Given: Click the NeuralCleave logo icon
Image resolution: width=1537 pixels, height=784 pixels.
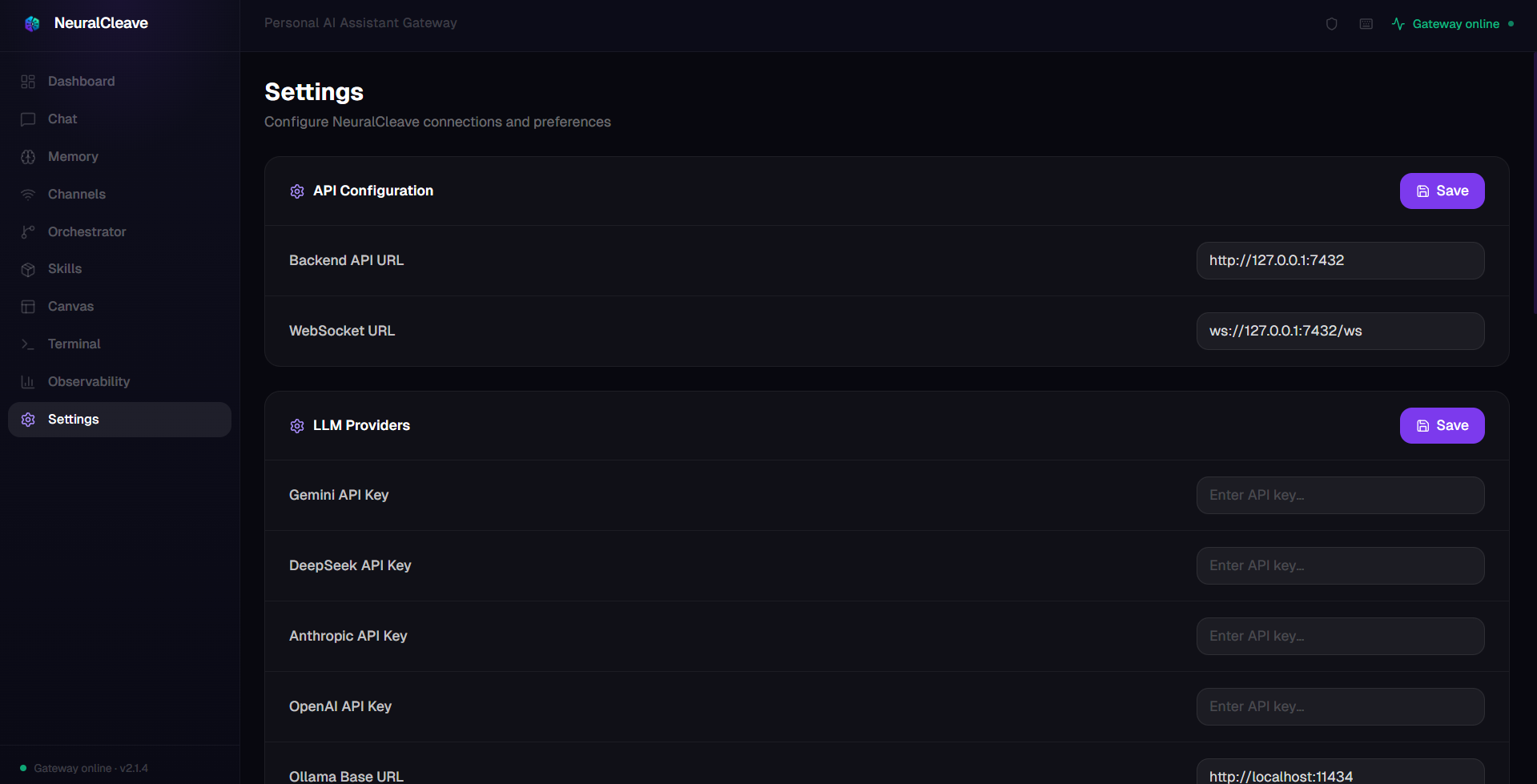Looking at the screenshot, I should (32, 24).
